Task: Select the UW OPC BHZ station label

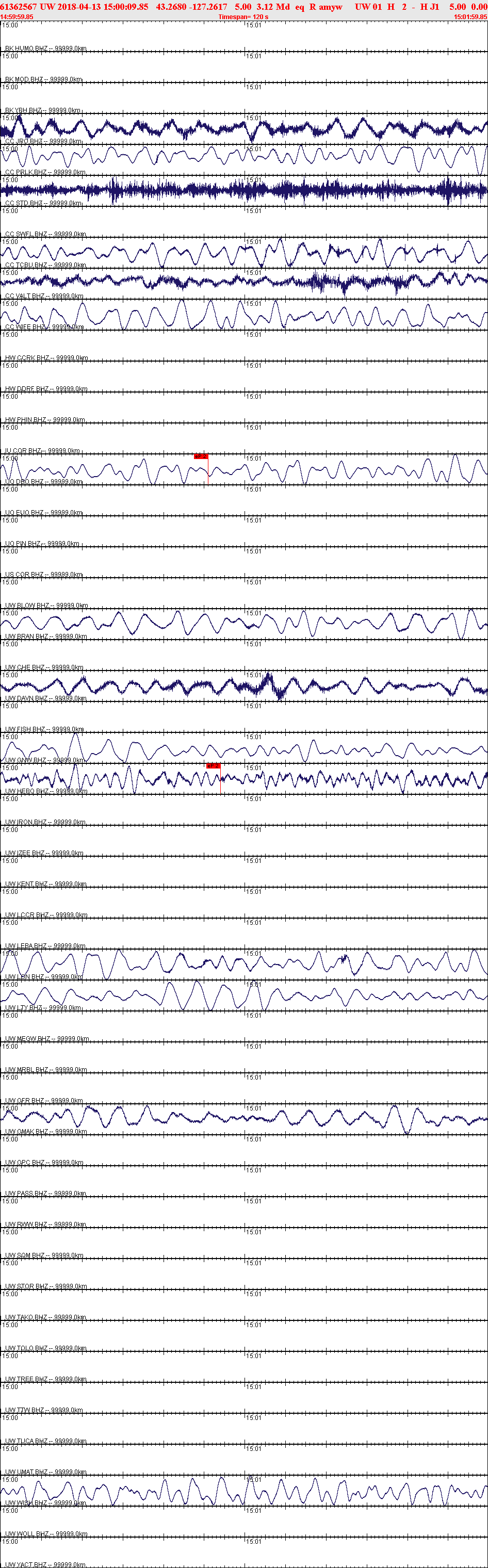Action: (x=44, y=1163)
